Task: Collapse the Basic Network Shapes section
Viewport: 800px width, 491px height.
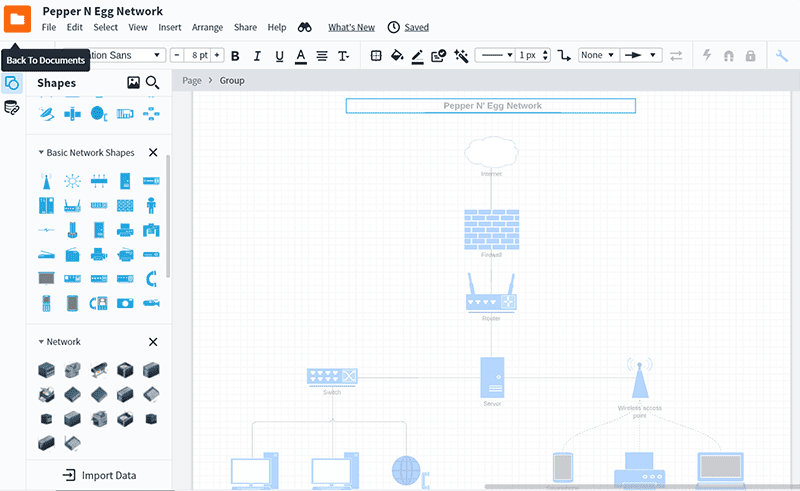Action: (x=41, y=153)
